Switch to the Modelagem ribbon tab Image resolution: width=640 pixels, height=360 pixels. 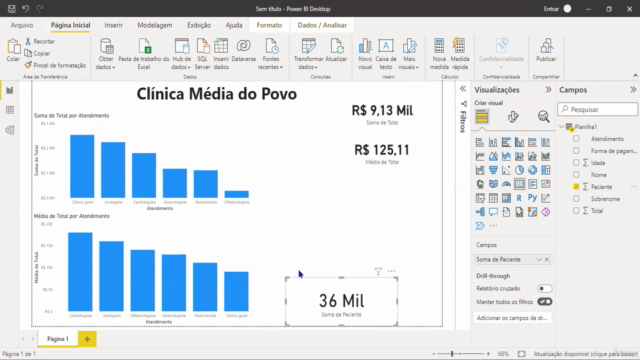coord(155,25)
